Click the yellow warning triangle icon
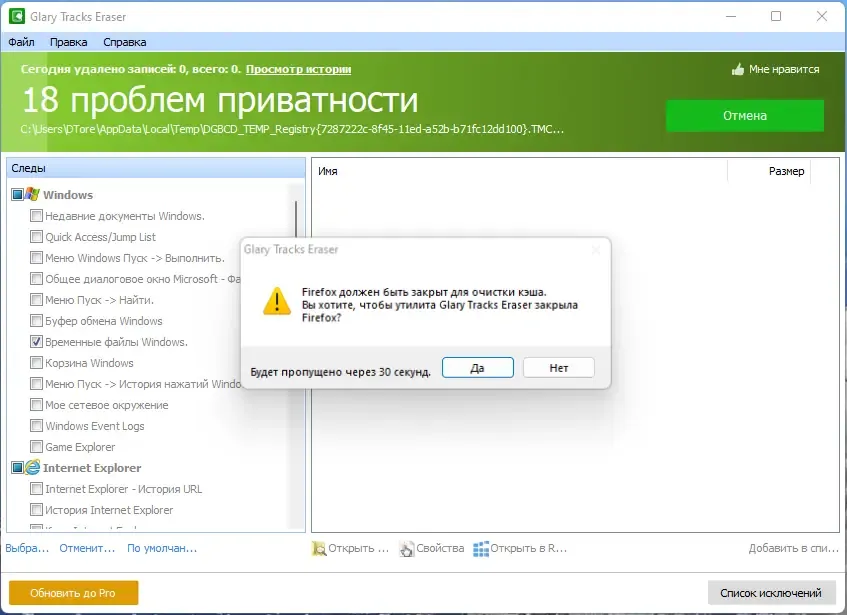The height and width of the screenshot is (615, 847). [x=277, y=301]
